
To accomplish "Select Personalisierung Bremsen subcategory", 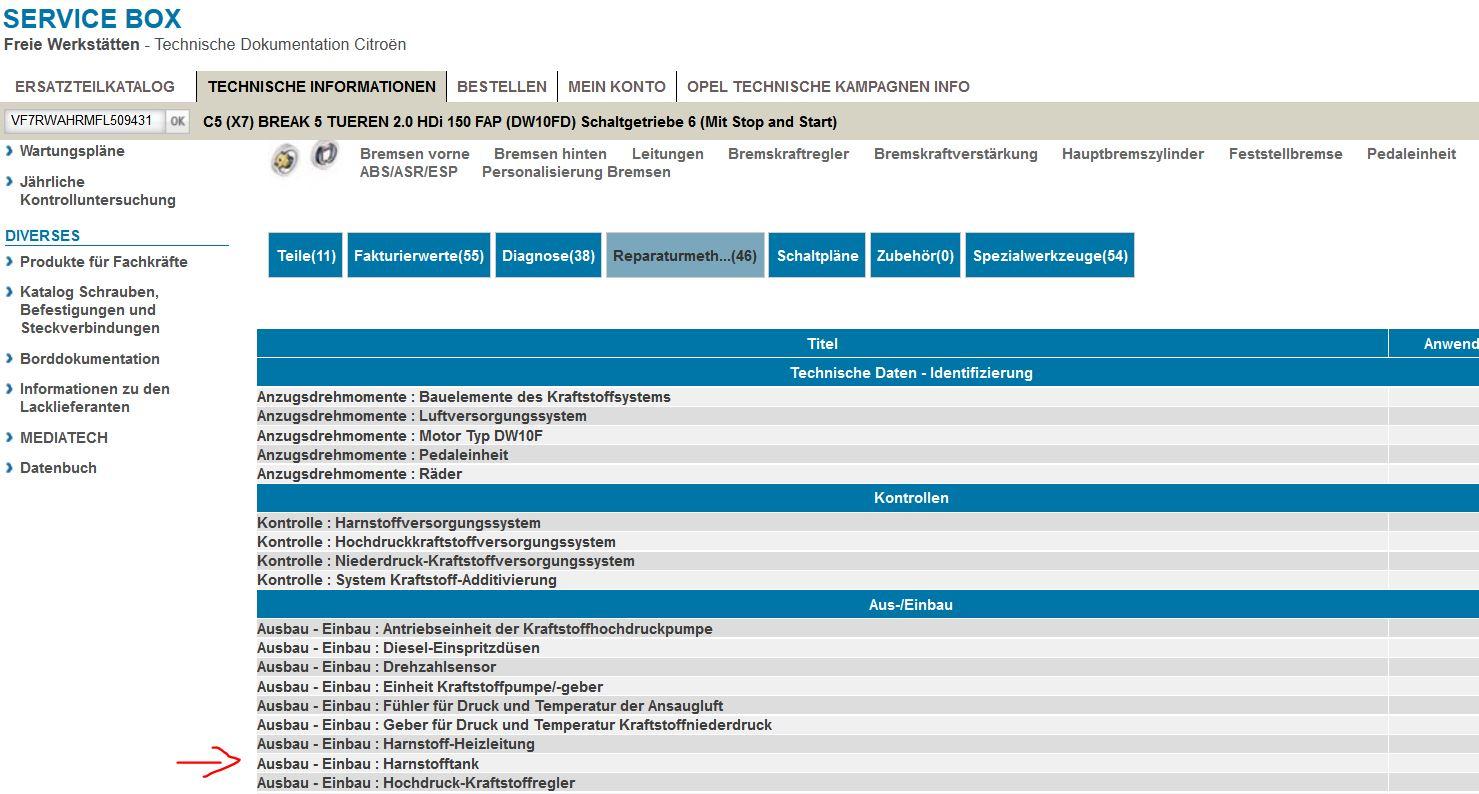I will 576,172.
